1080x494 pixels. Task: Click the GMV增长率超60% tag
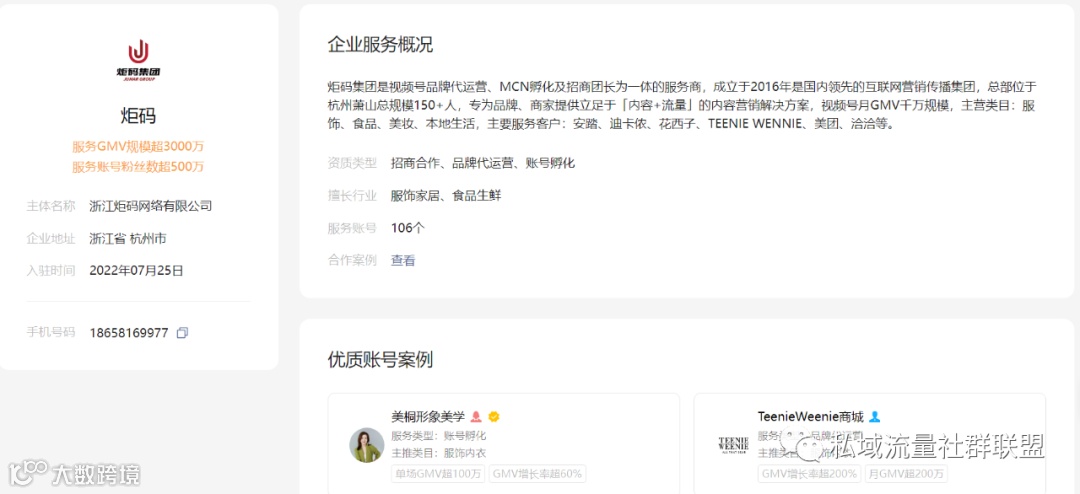click(x=537, y=474)
